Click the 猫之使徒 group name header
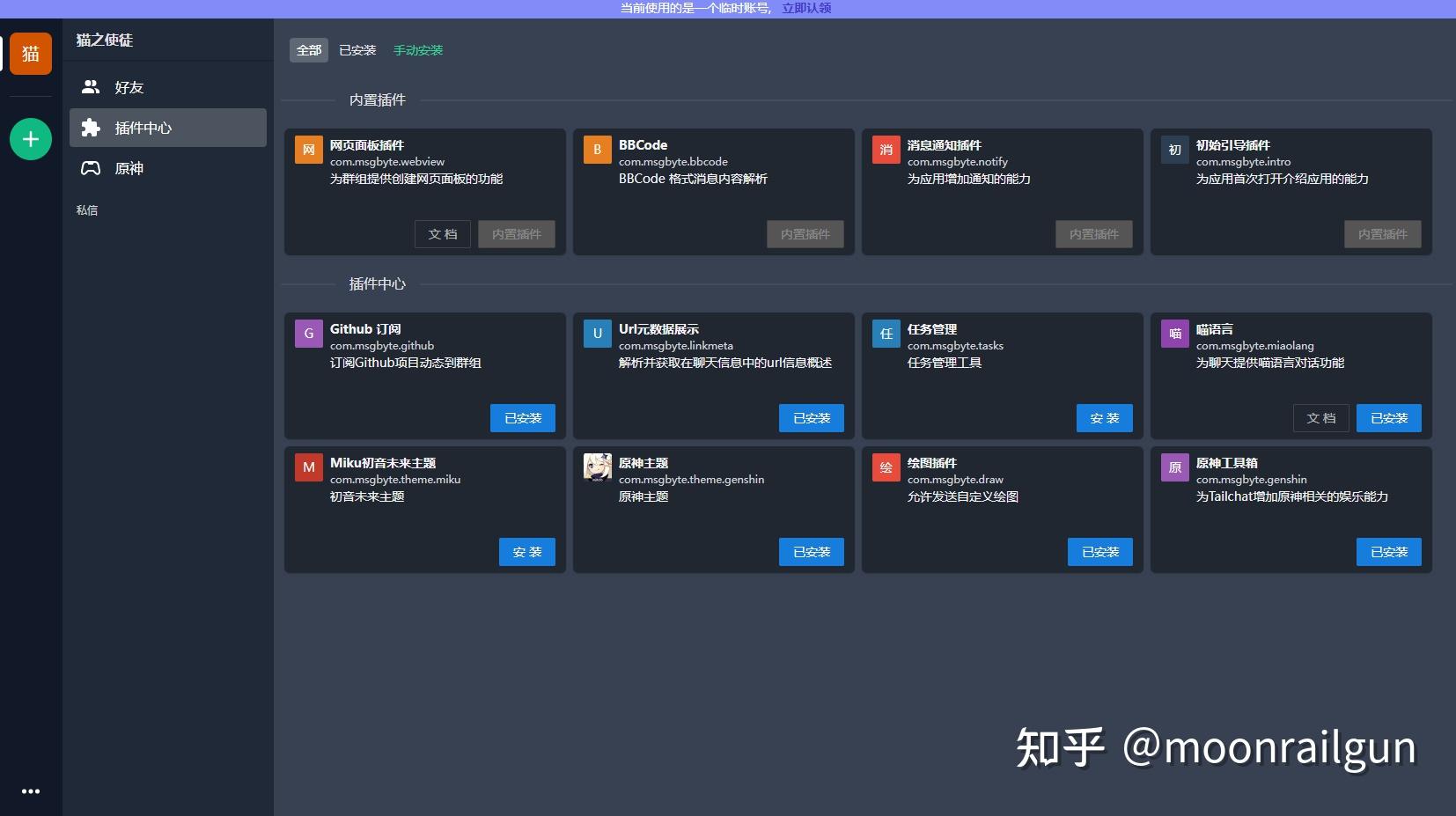This screenshot has height=816, width=1456. (105, 40)
